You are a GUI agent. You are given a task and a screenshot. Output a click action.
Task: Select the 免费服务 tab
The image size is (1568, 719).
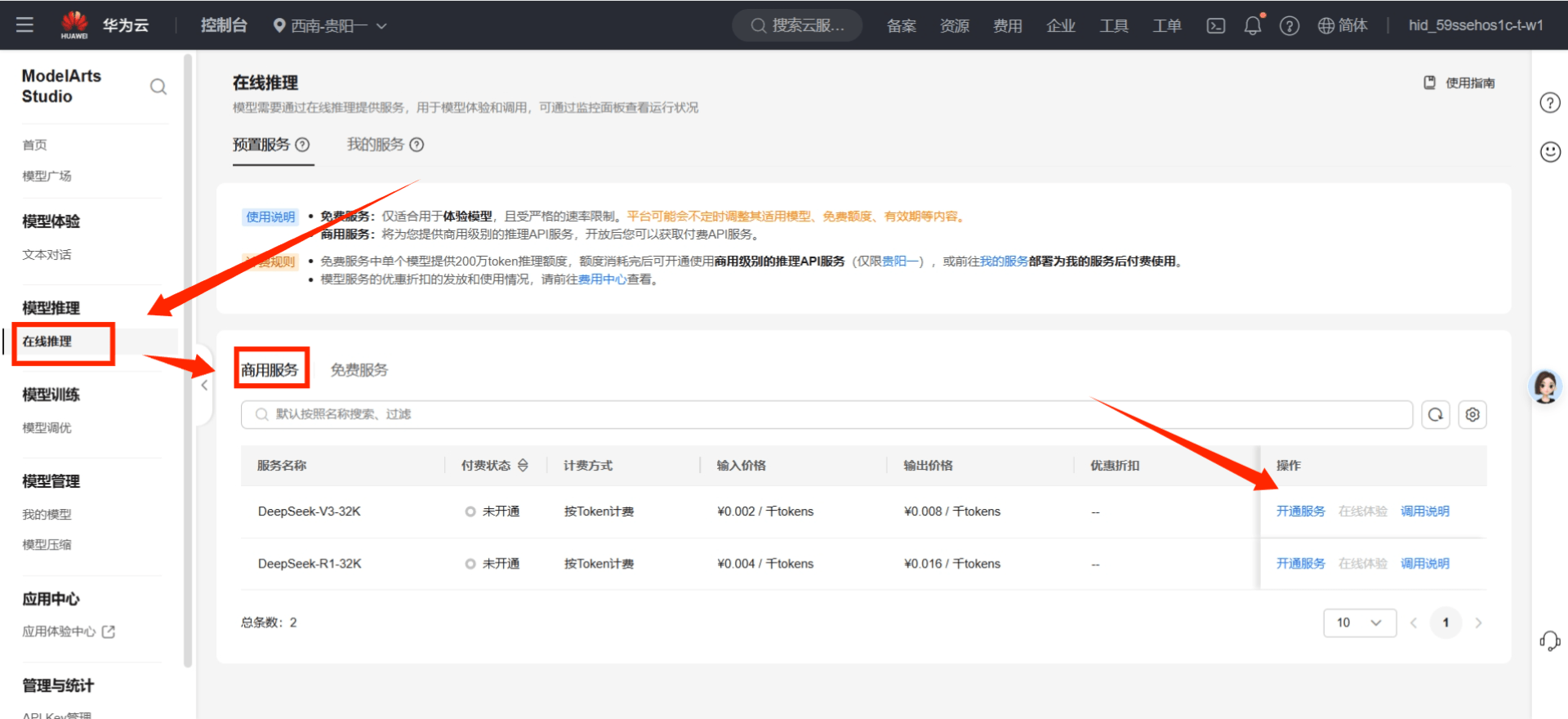click(x=359, y=370)
